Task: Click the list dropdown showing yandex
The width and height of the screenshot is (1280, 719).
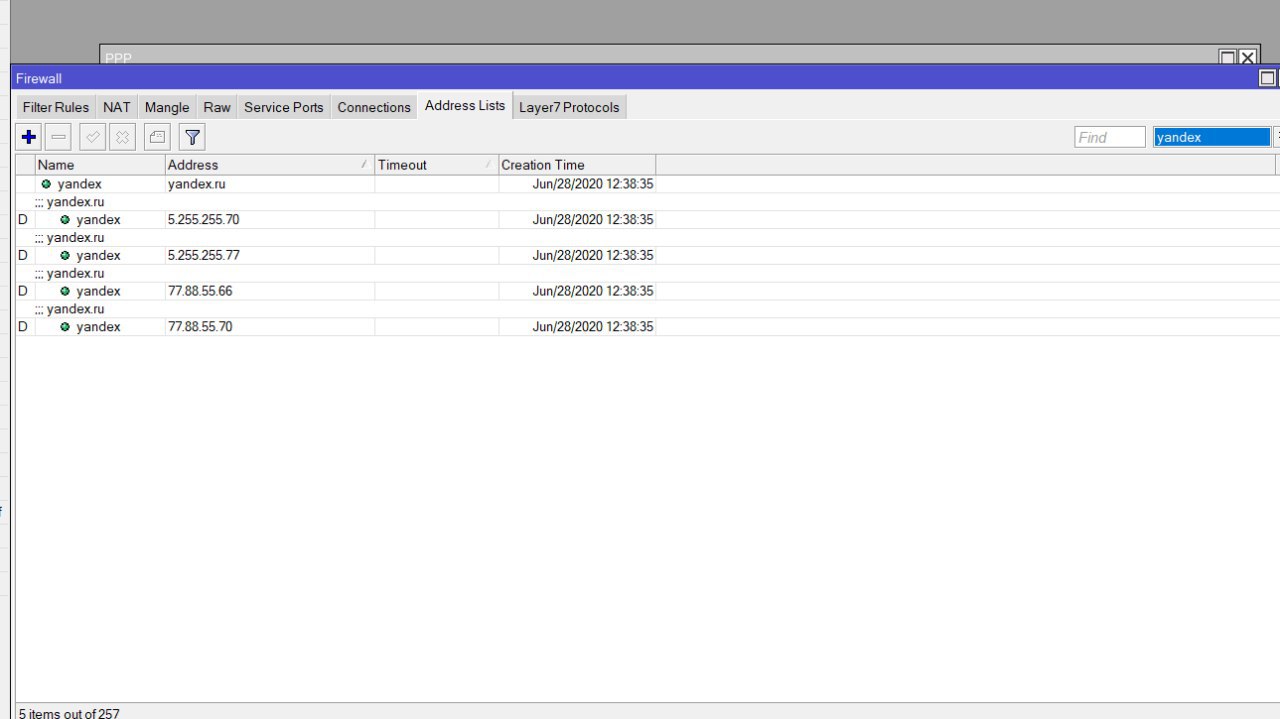Action: tap(1212, 137)
